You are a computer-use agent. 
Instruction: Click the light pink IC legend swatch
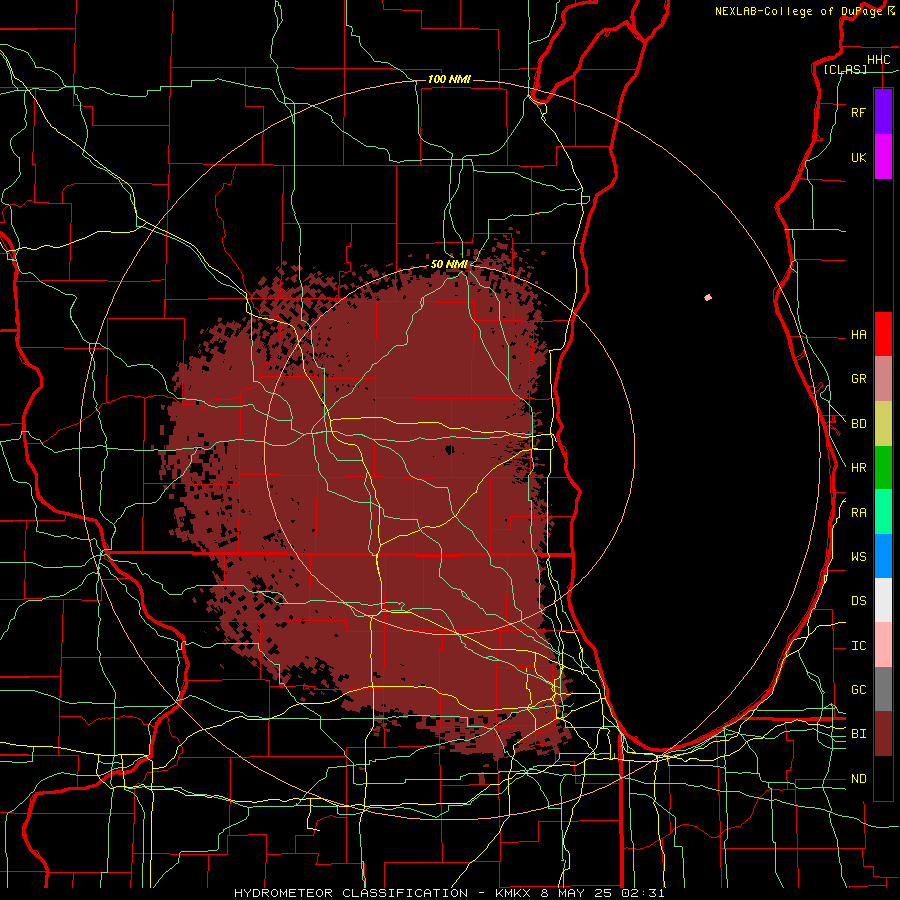[x=883, y=645]
